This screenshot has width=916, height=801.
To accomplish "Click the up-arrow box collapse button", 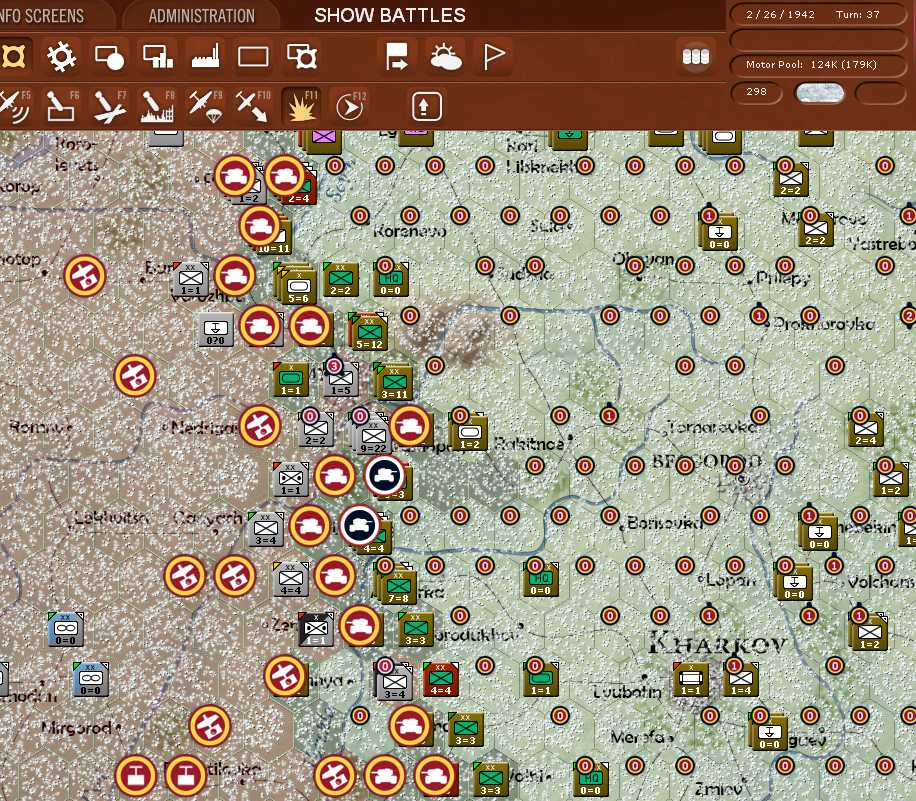I will pyautogui.click(x=426, y=106).
